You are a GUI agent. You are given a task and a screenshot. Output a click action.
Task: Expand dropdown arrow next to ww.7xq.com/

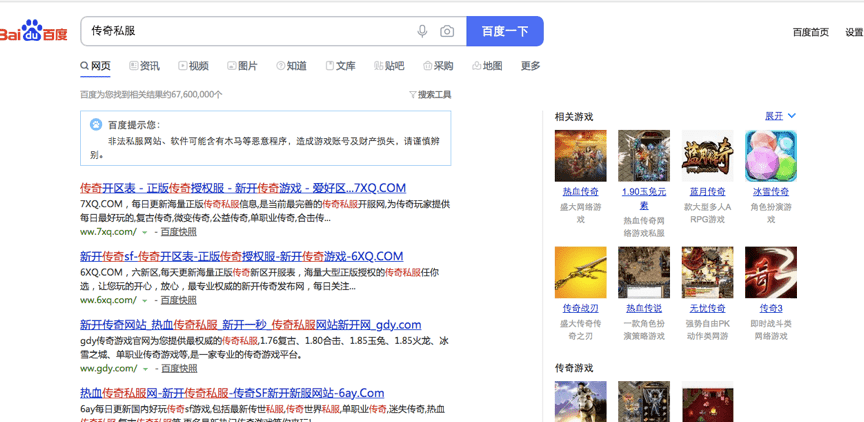pyautogui.click(x=144, y=232)
